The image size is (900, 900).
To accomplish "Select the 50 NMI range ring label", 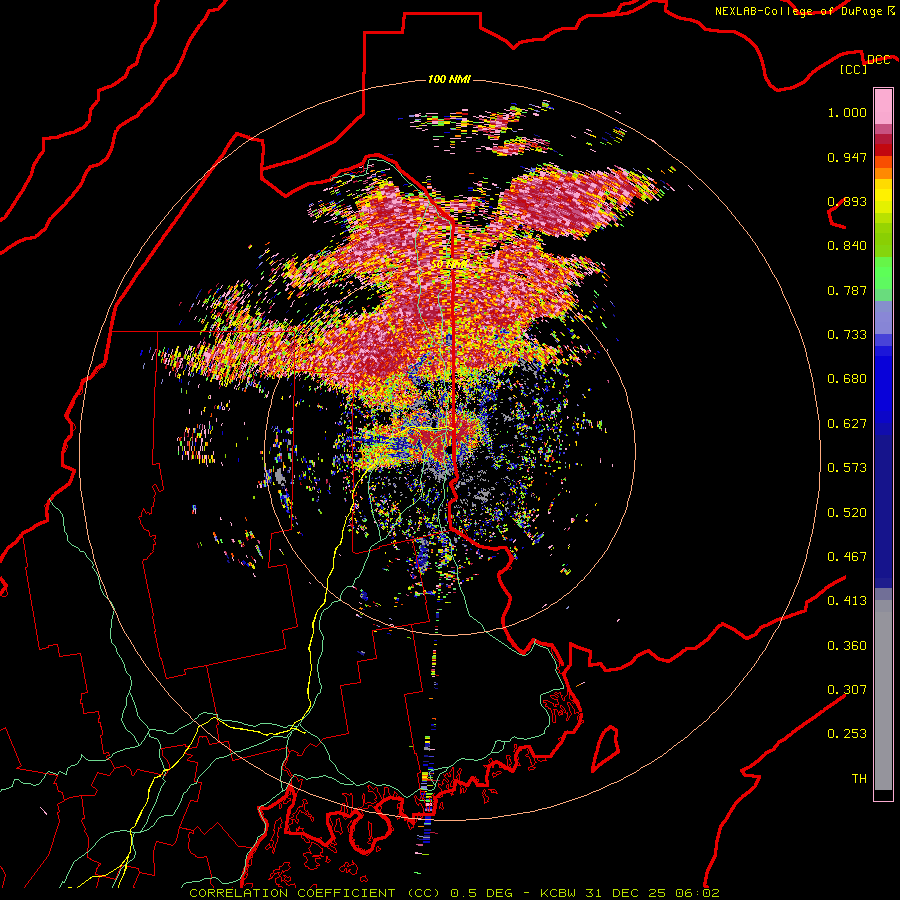I will [x=449, y=264].
